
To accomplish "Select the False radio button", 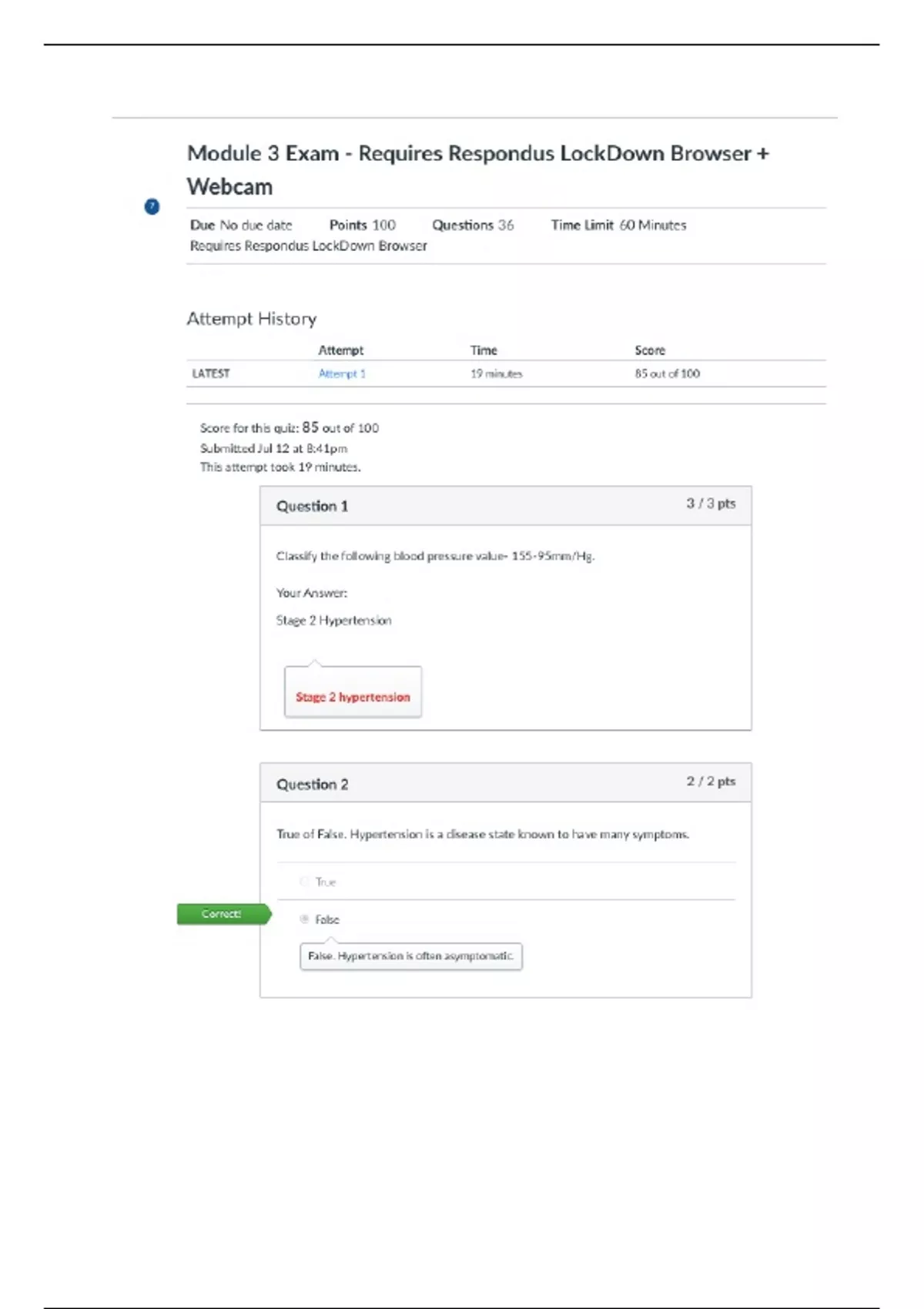I will [305, 919].
